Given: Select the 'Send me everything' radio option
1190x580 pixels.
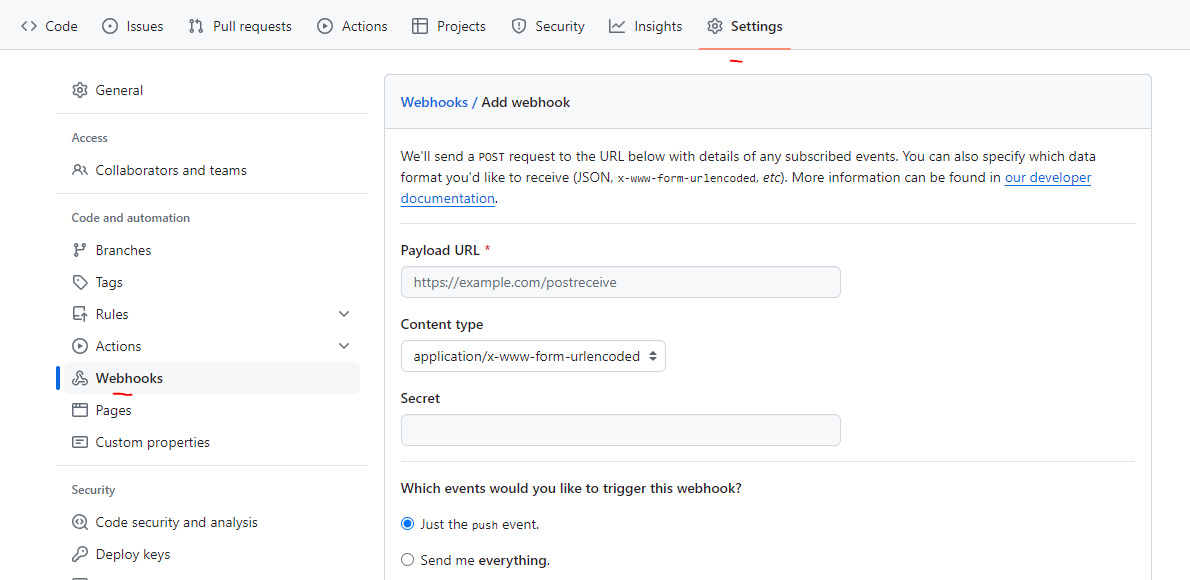Looking at the screenshot, I should tap(407, 560).
